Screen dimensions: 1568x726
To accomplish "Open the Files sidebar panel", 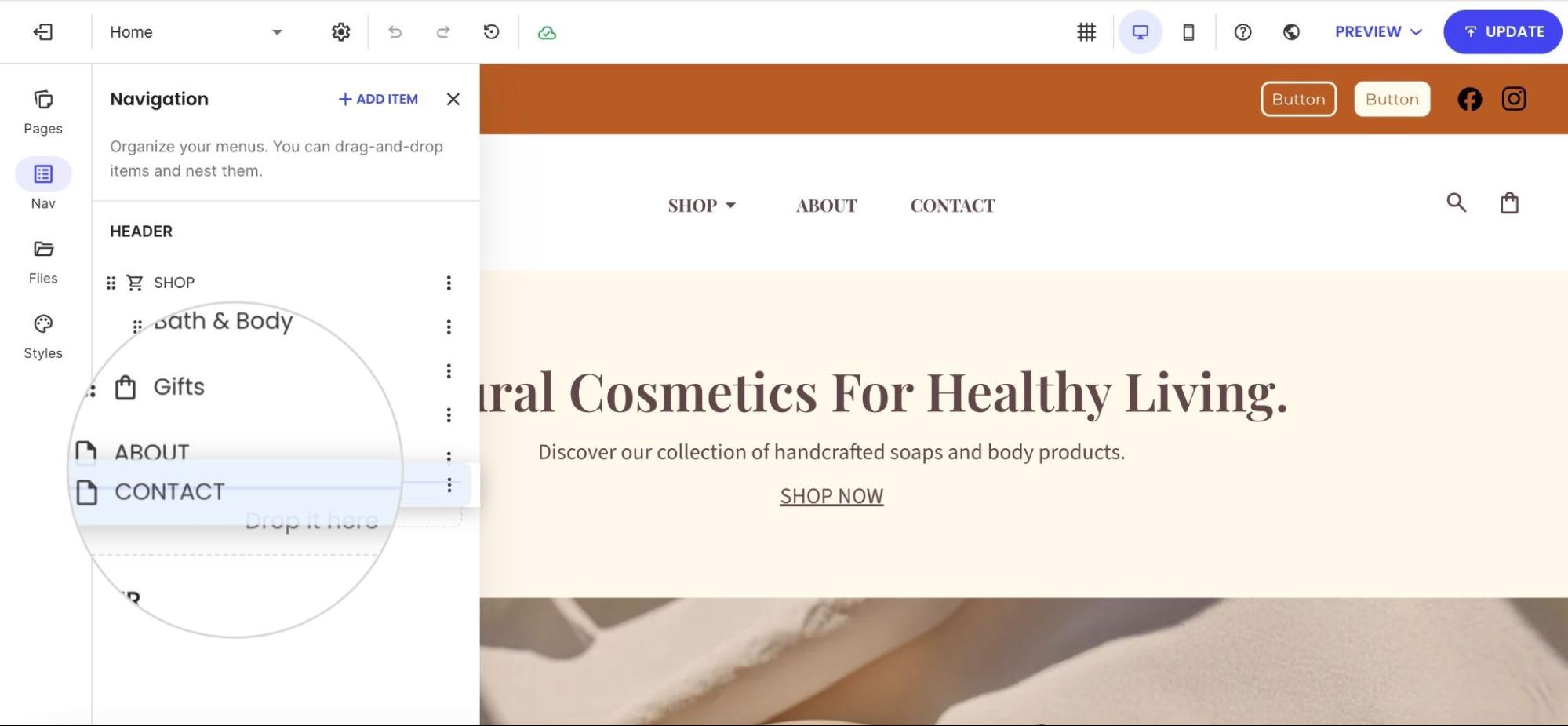I will 43,261.
